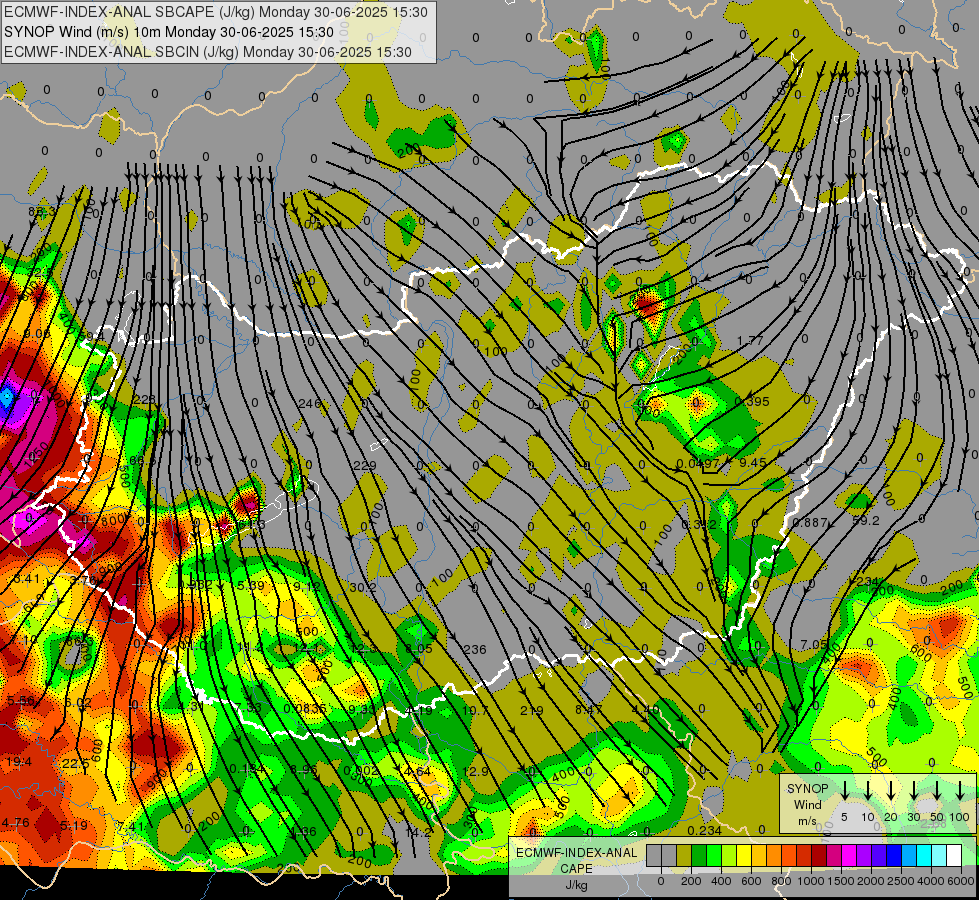Click the '4000' label on CAPE color scale
Viewport: 979px width, 900px height.
click(930, 881)
